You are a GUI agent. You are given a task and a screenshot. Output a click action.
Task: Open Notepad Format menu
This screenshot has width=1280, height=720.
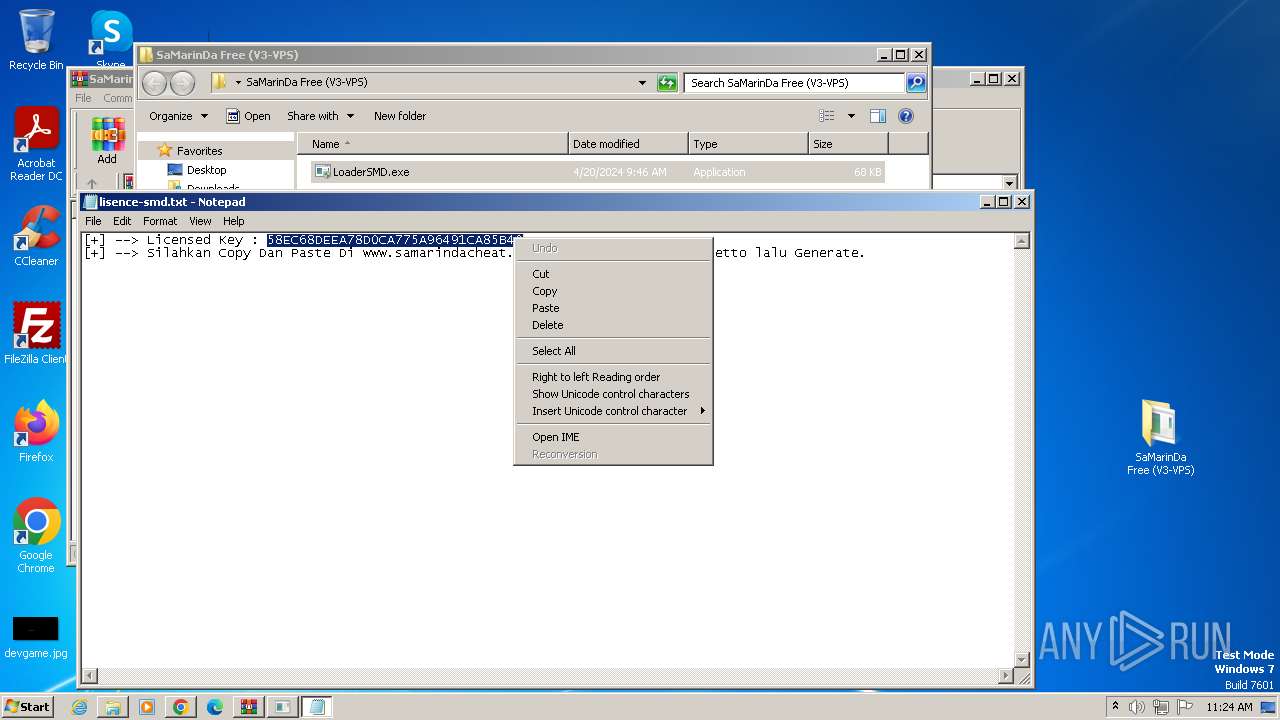[160, 221]
